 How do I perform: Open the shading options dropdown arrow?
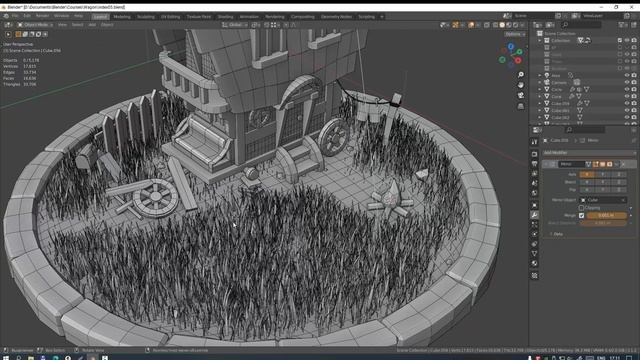[x=523, y=25]
